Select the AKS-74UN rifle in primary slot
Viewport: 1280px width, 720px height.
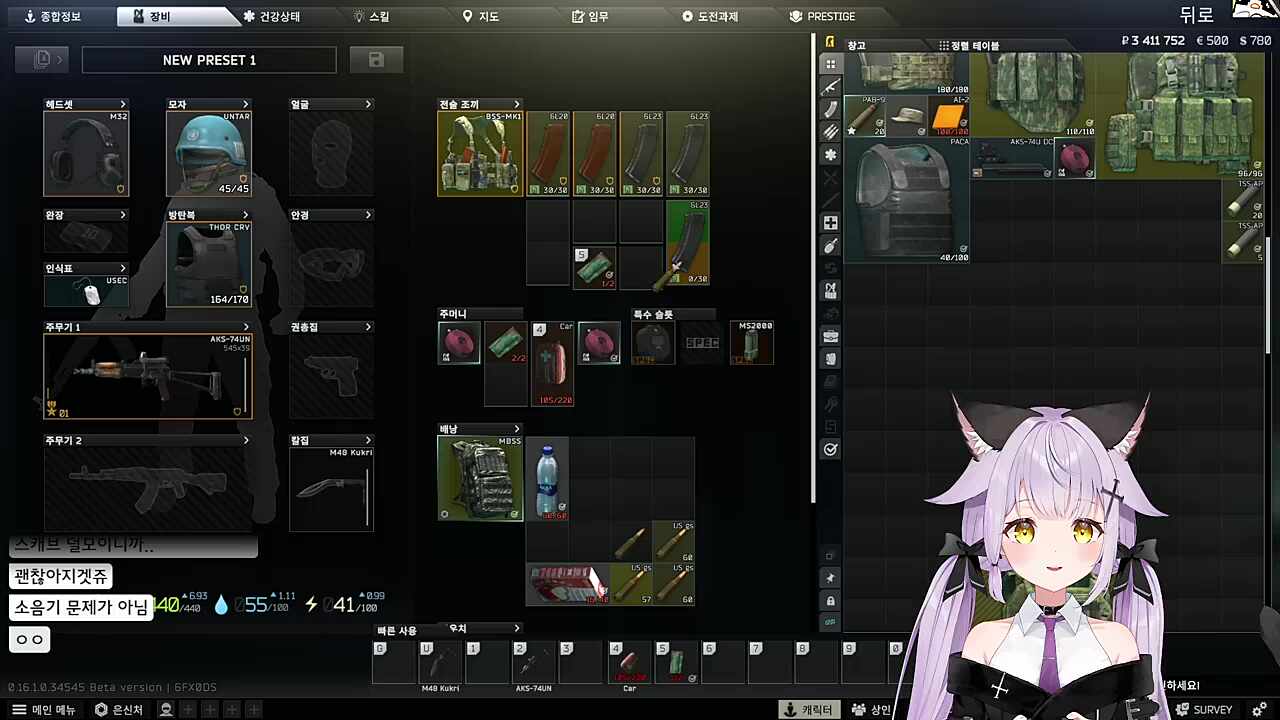pos(148,376)
